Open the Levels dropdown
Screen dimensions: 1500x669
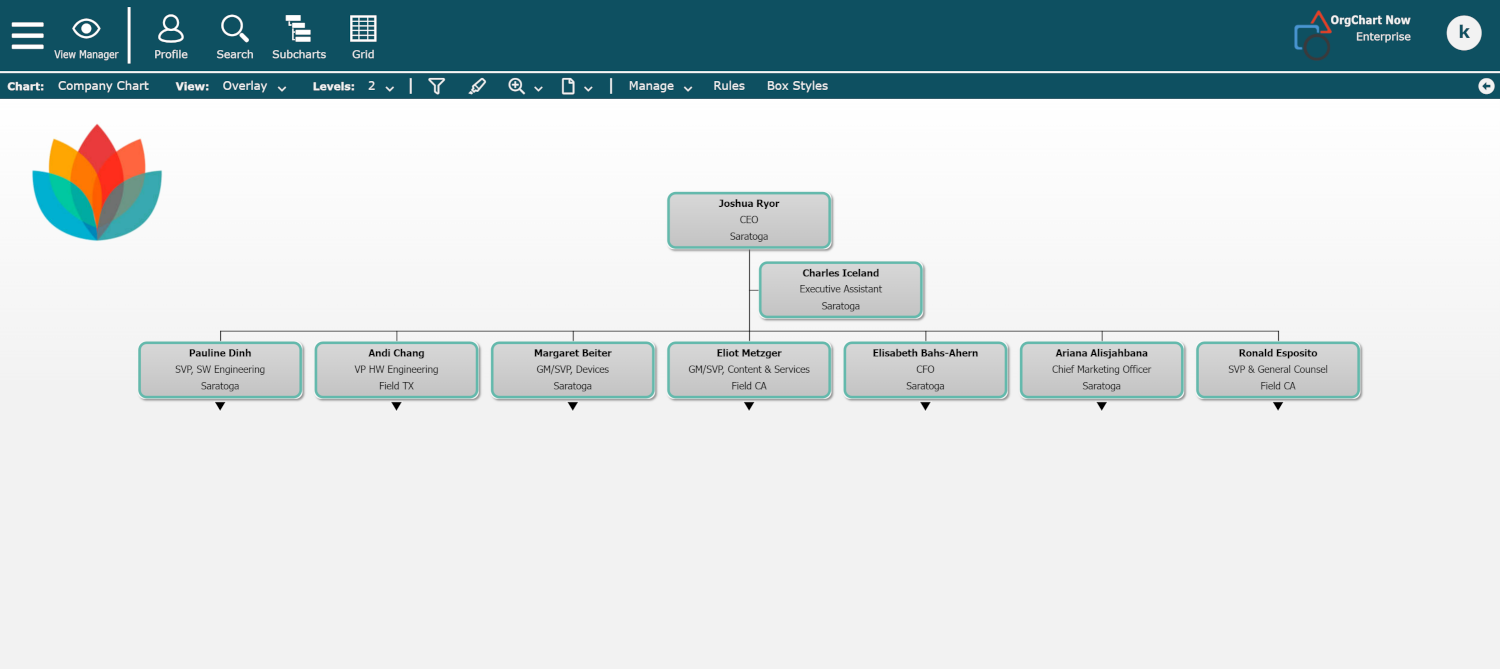(381, 86)
